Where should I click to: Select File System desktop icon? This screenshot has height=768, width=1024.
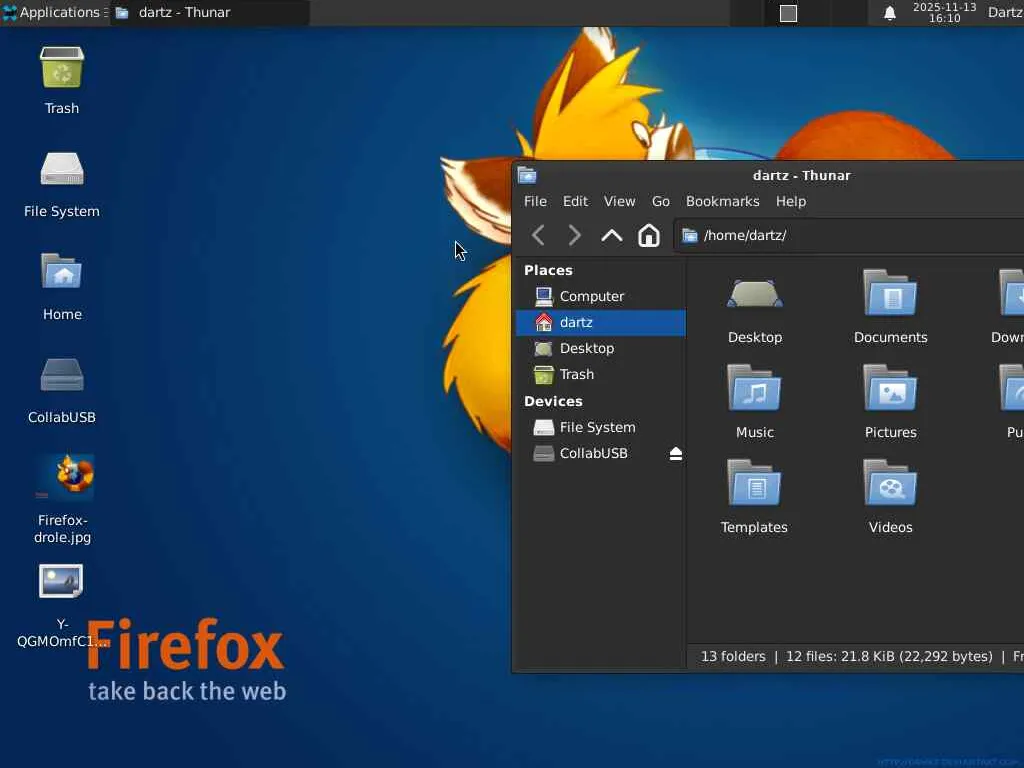pyautogui.click(x=62, y=170)
